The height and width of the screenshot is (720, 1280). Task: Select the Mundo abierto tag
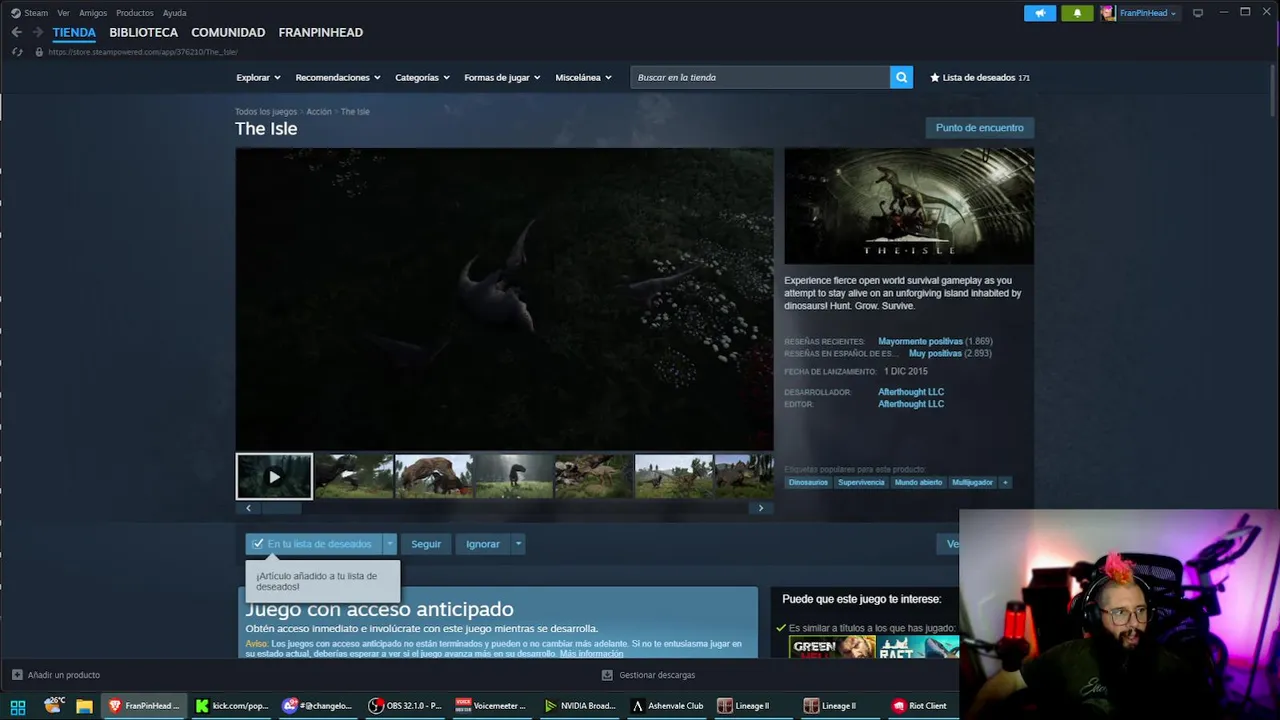[918, 482]
